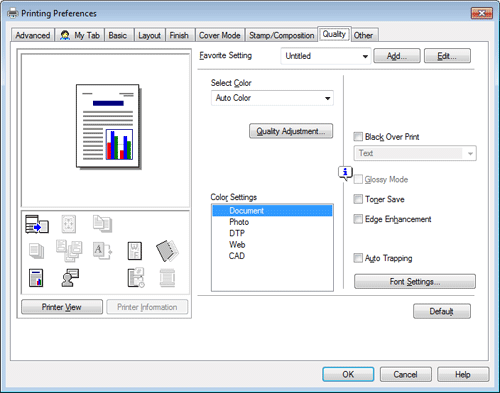This screenshot has width=500, height=393.
Task: Click the Default button
Action: pyautogui.click(x=442, y=311)
